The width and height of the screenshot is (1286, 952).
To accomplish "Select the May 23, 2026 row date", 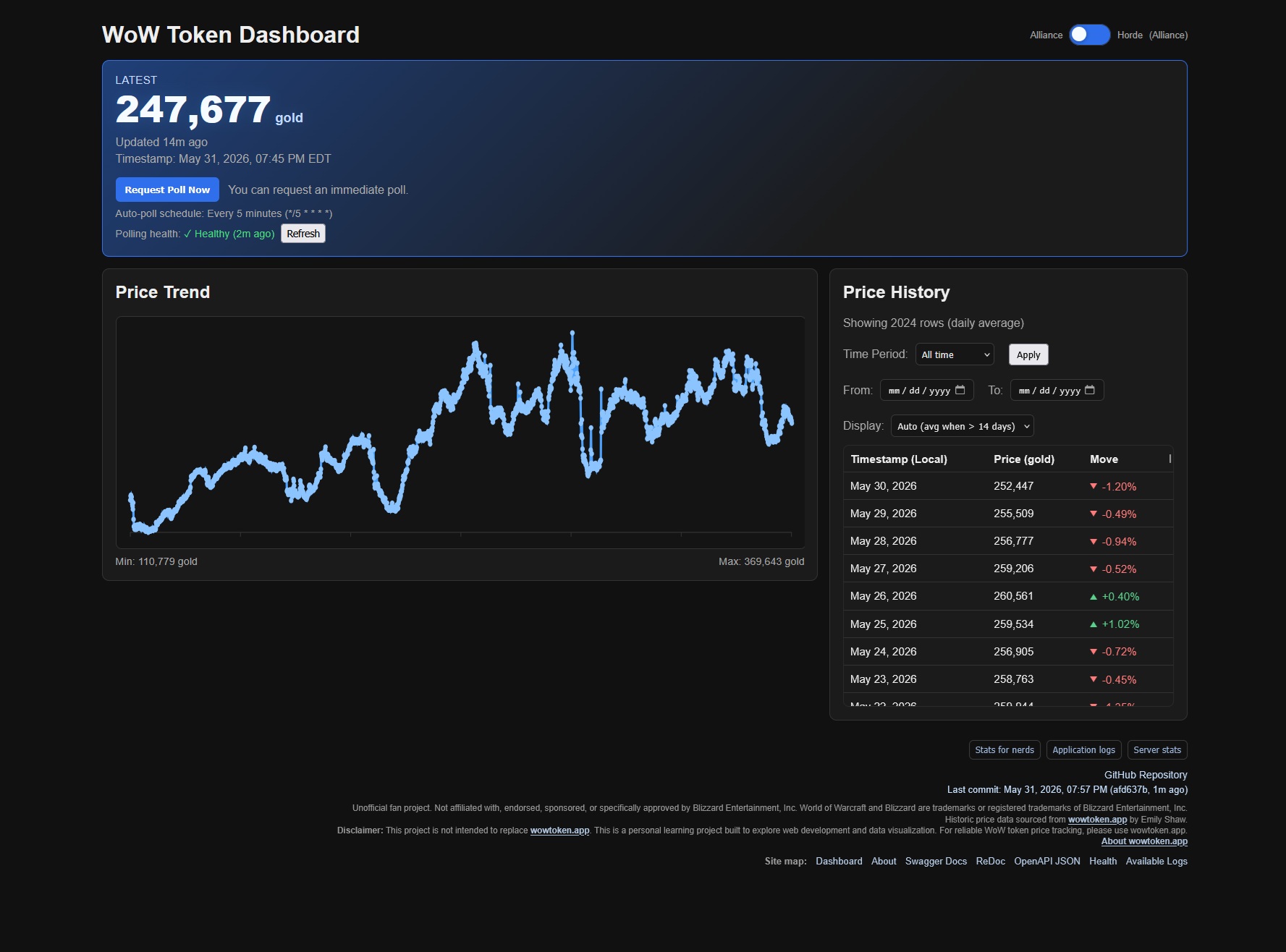I will (883, 679).
